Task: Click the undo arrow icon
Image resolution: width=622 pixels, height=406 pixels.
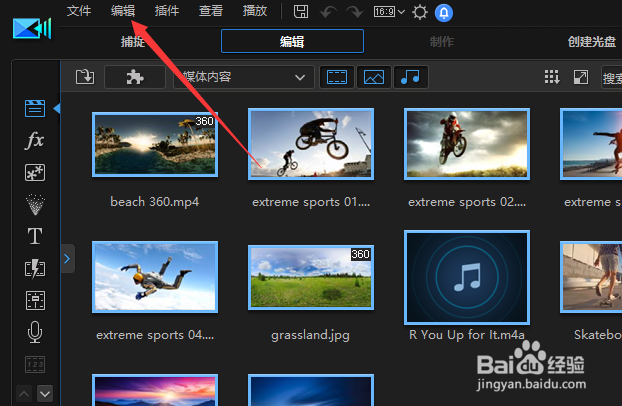Action: pyautogui.click(x=328, y=12)
